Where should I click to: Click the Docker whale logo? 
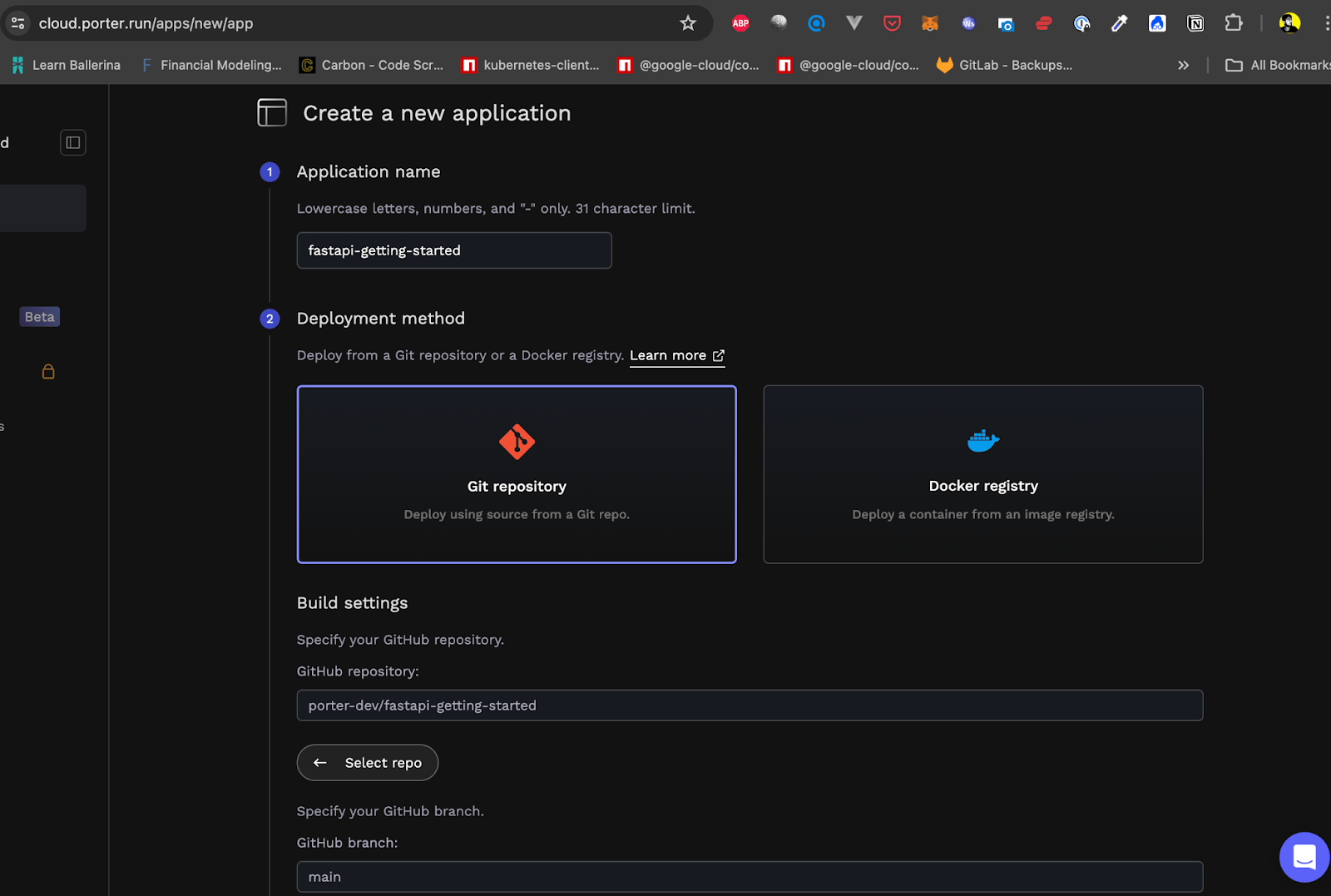point(983,440)
